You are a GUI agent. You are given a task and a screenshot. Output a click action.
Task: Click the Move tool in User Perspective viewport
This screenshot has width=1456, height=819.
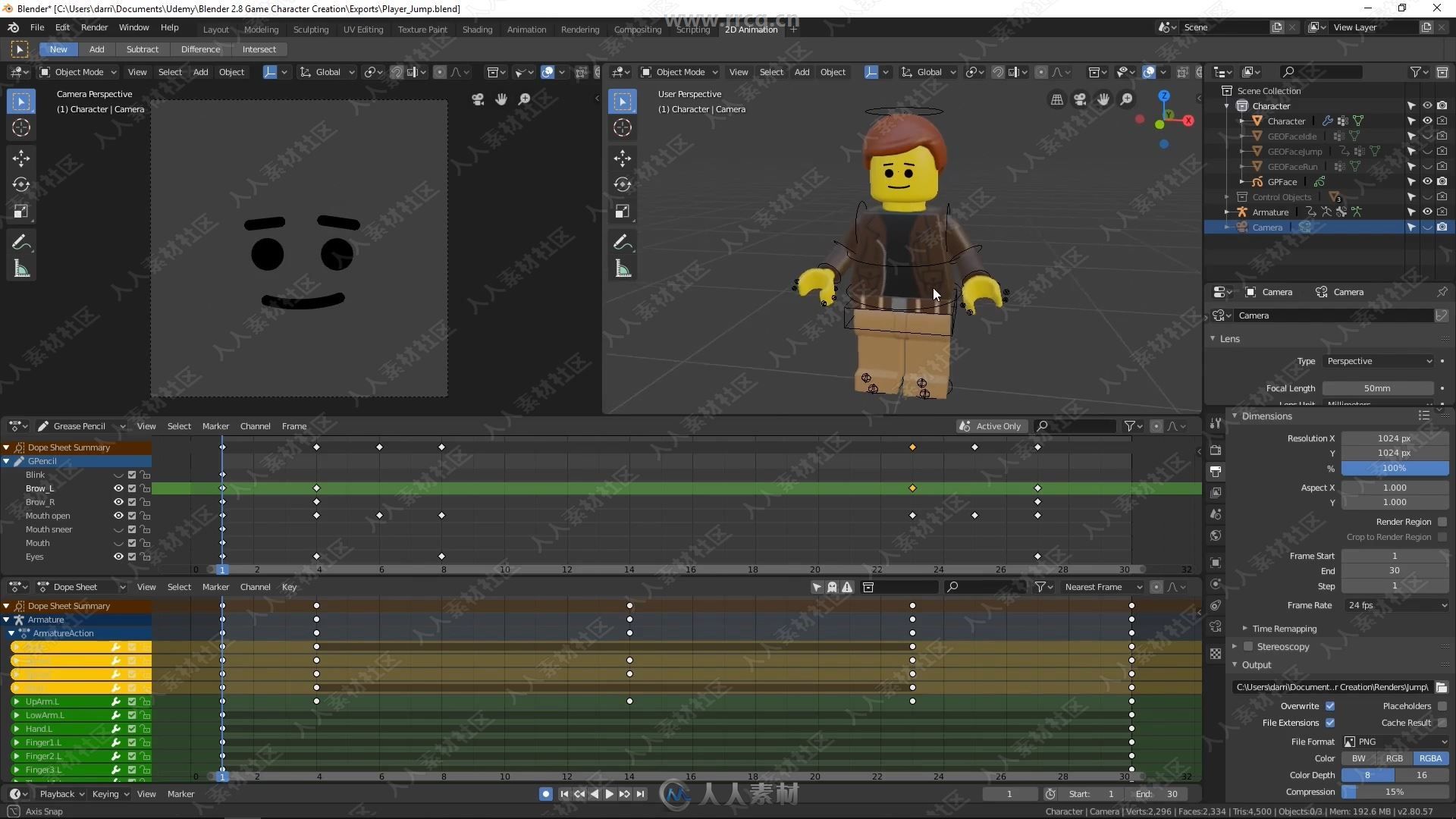(623, 158)
